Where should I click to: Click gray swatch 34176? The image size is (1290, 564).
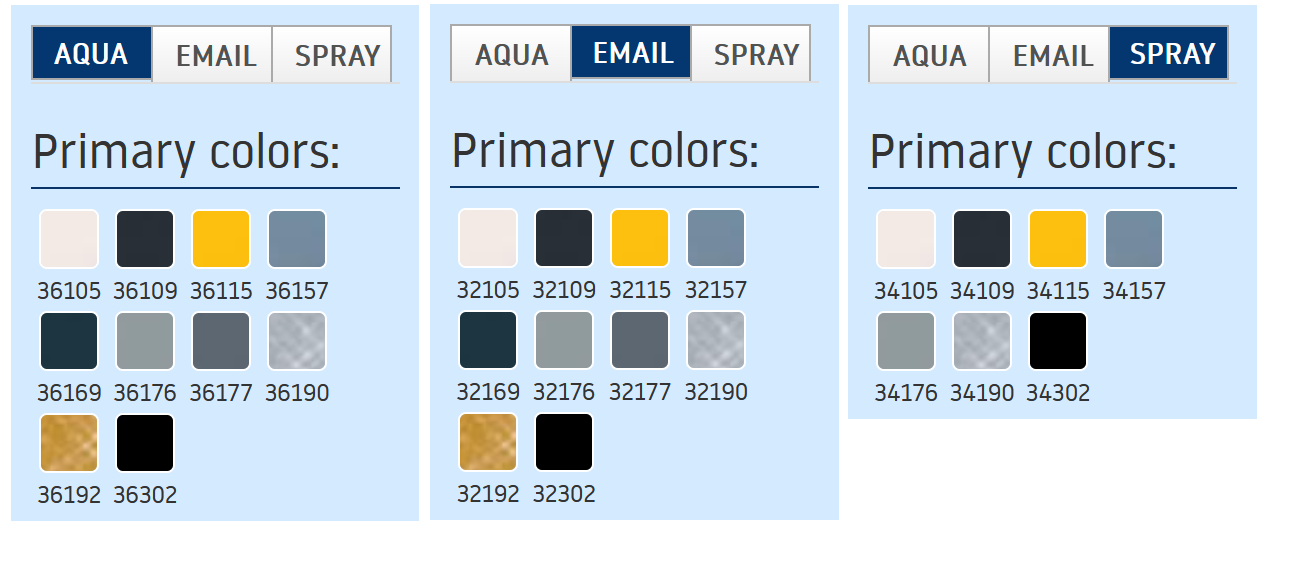click(x=906, y=341)
